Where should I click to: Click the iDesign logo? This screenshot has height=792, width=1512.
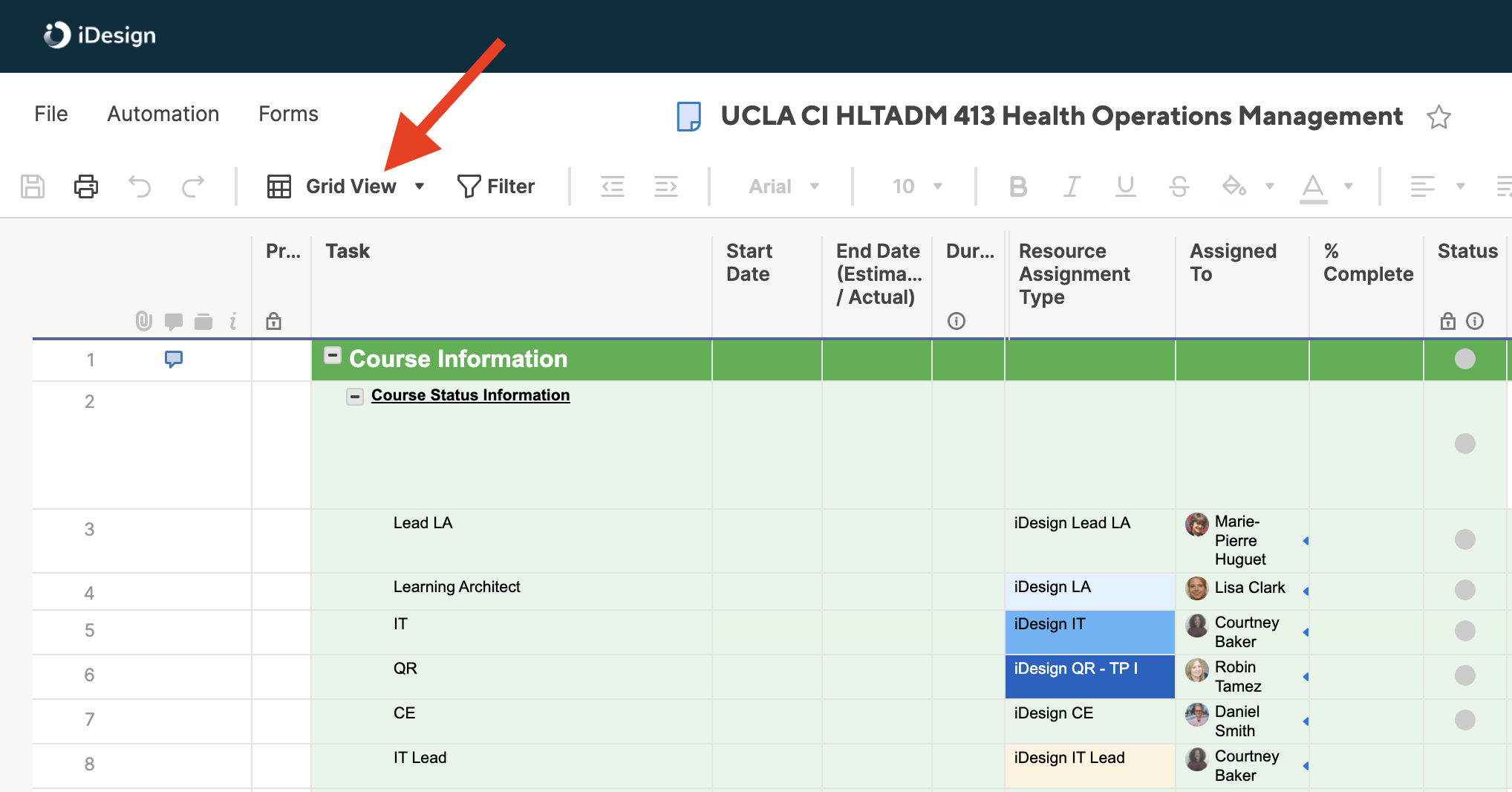tap(100, 35)
